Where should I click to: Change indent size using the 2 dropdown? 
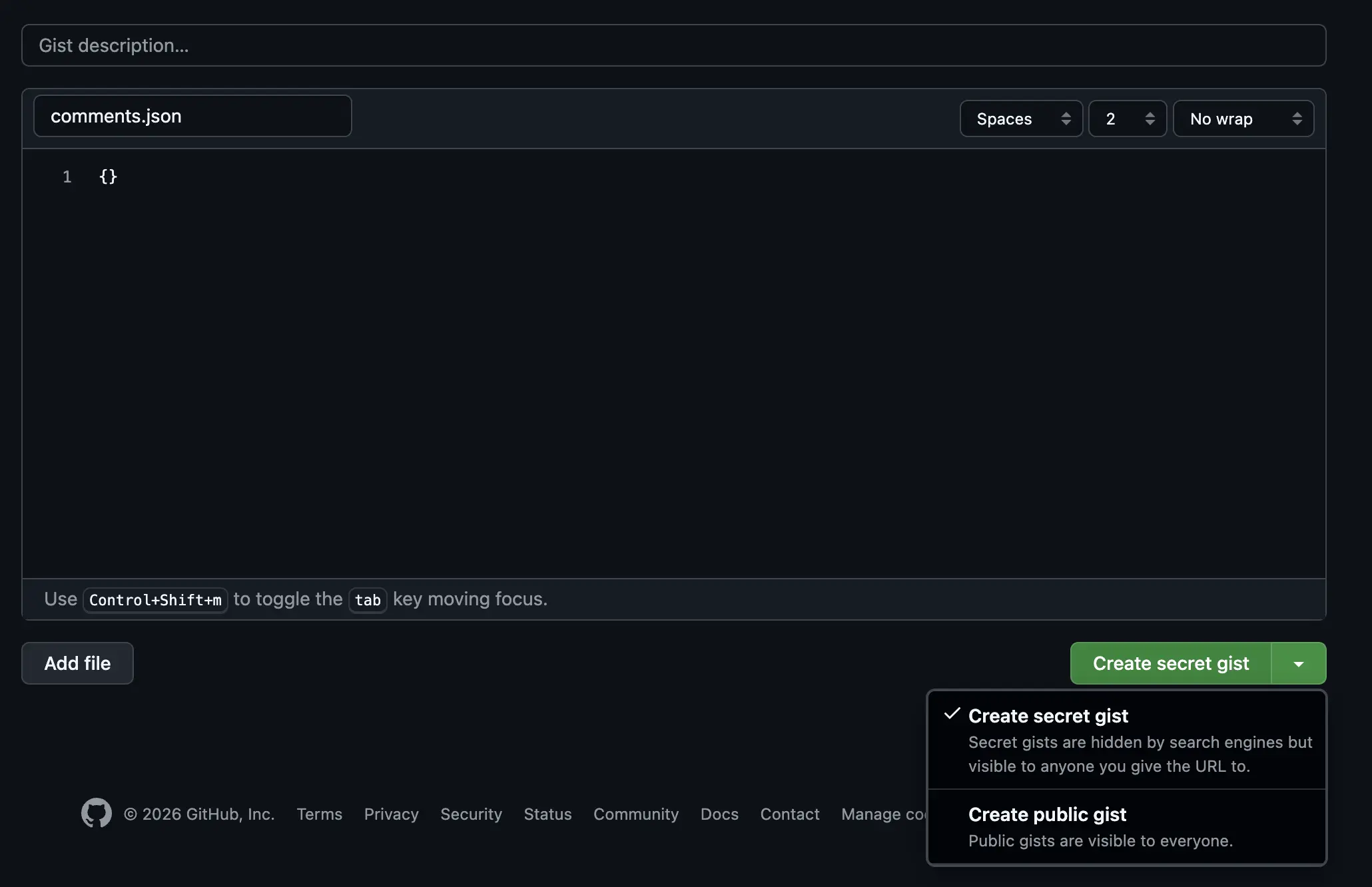(x=1127, y=118)
